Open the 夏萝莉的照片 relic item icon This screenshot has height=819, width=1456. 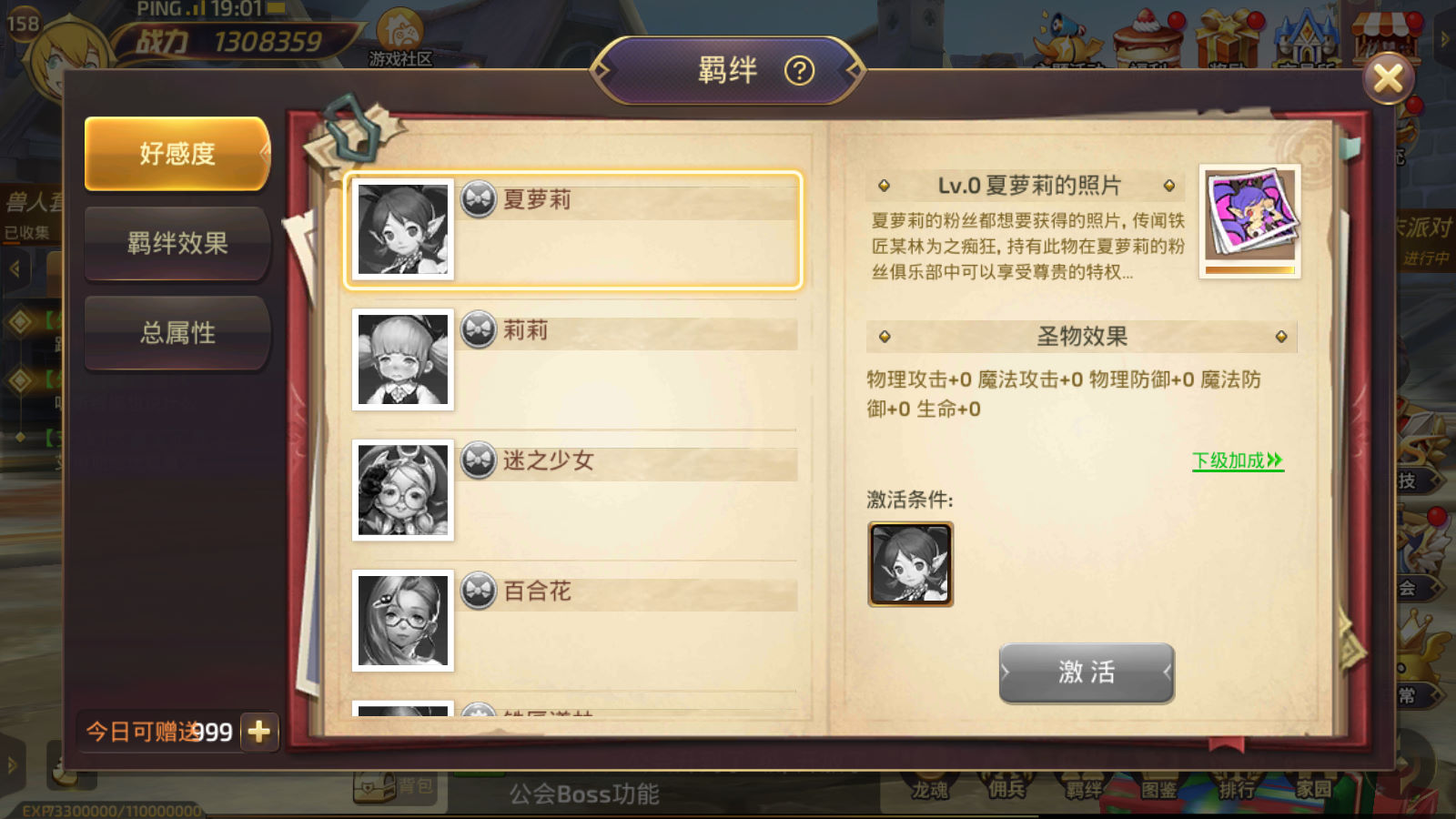(1250, 215)
